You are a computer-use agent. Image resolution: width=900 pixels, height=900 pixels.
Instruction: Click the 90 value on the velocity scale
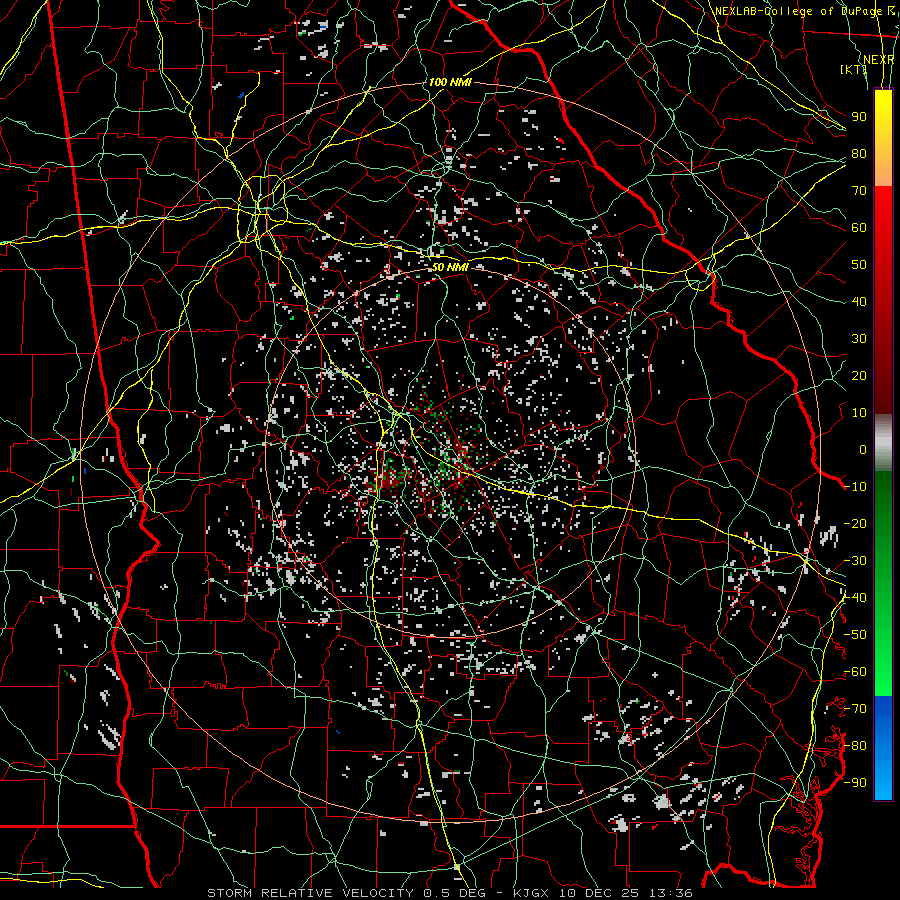(859, 117)
